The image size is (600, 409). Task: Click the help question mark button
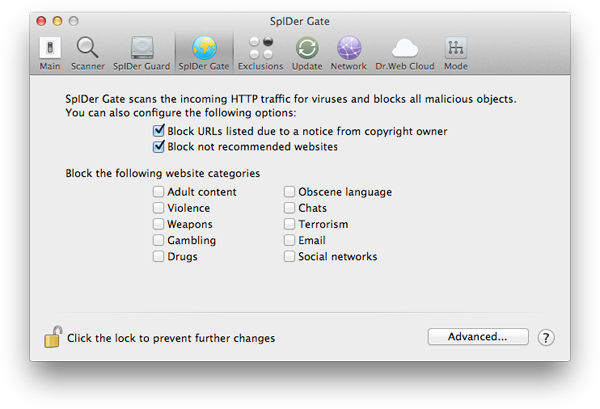pos(546,338)
